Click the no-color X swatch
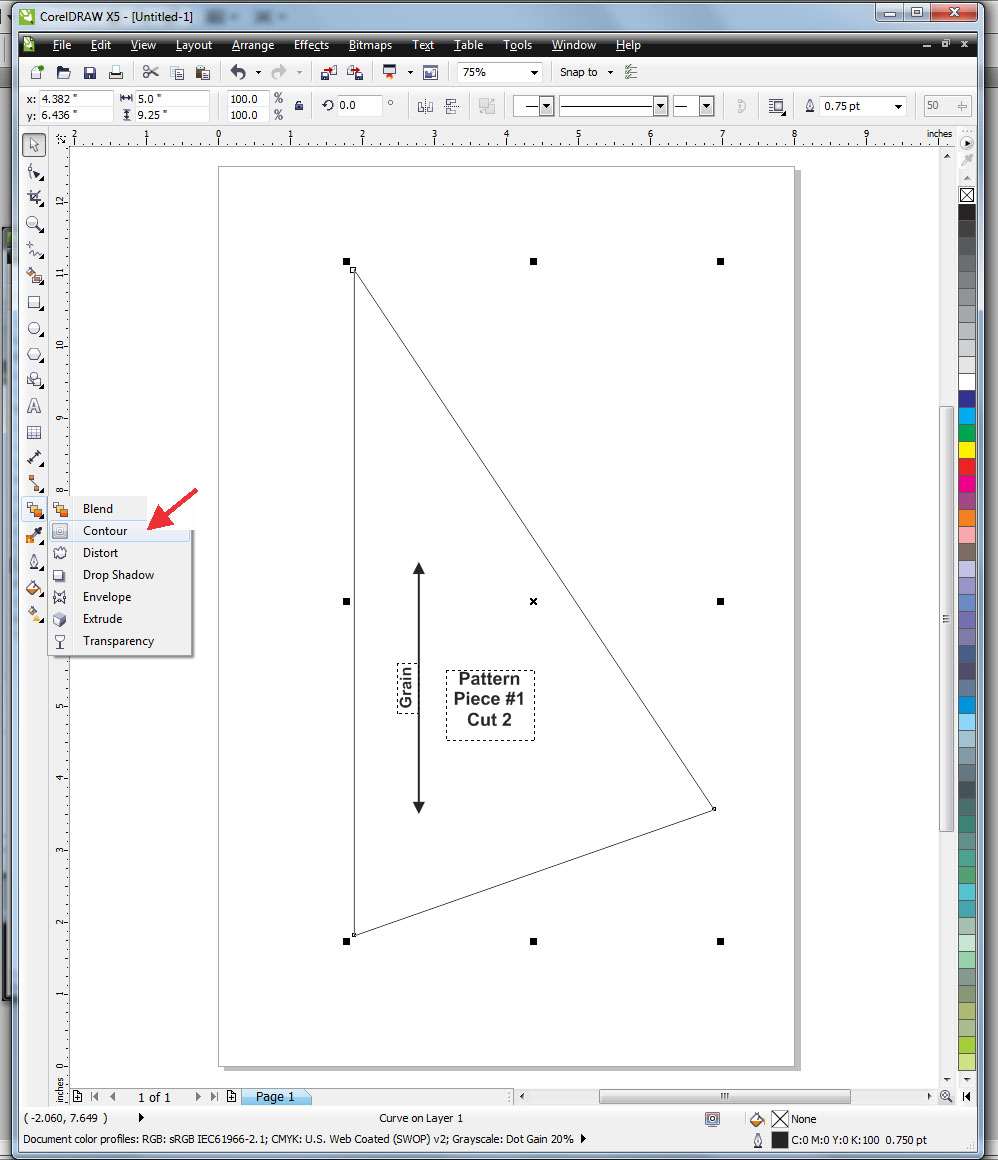This screenshot has height=1160, width=998. [966, 195]
